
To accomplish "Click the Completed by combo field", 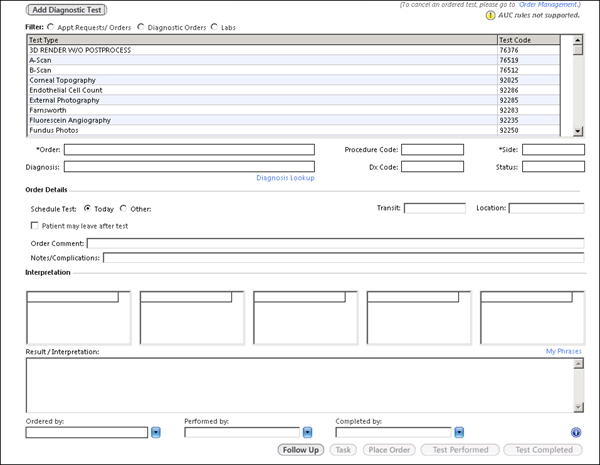I will point(393,432).
